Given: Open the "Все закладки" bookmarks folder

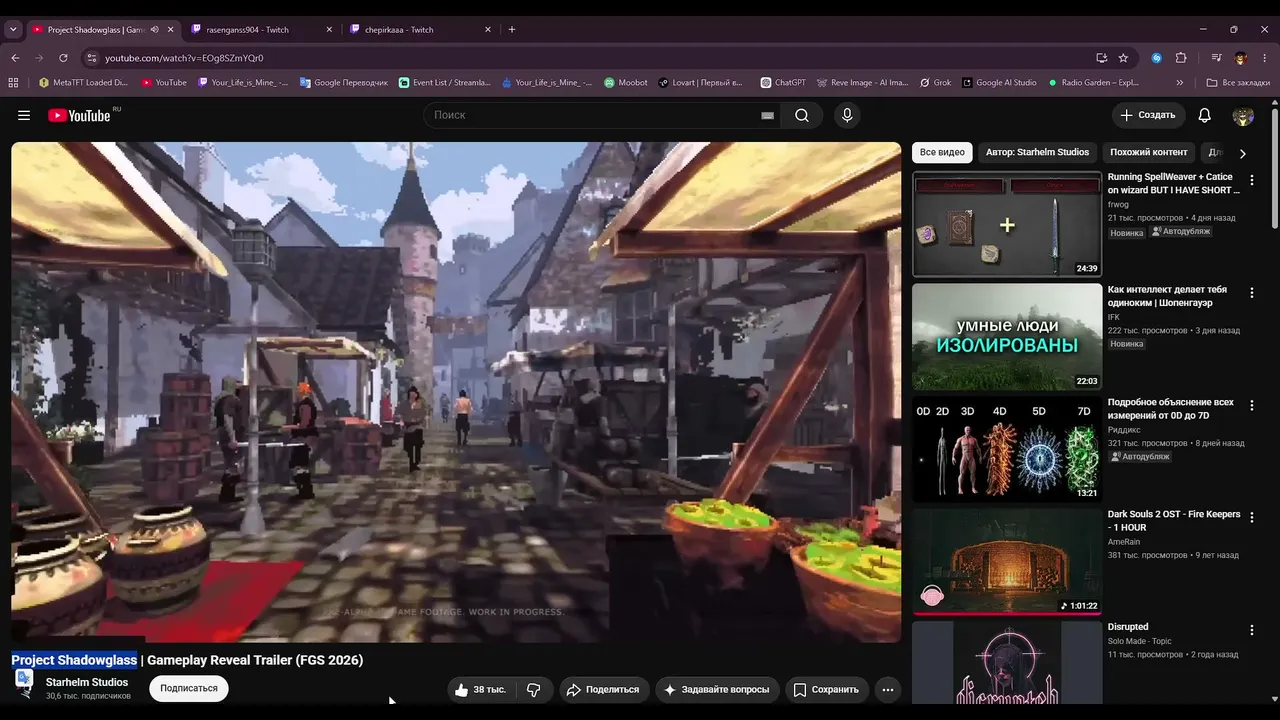Looking at the screenshot, I should point(1238,83).
